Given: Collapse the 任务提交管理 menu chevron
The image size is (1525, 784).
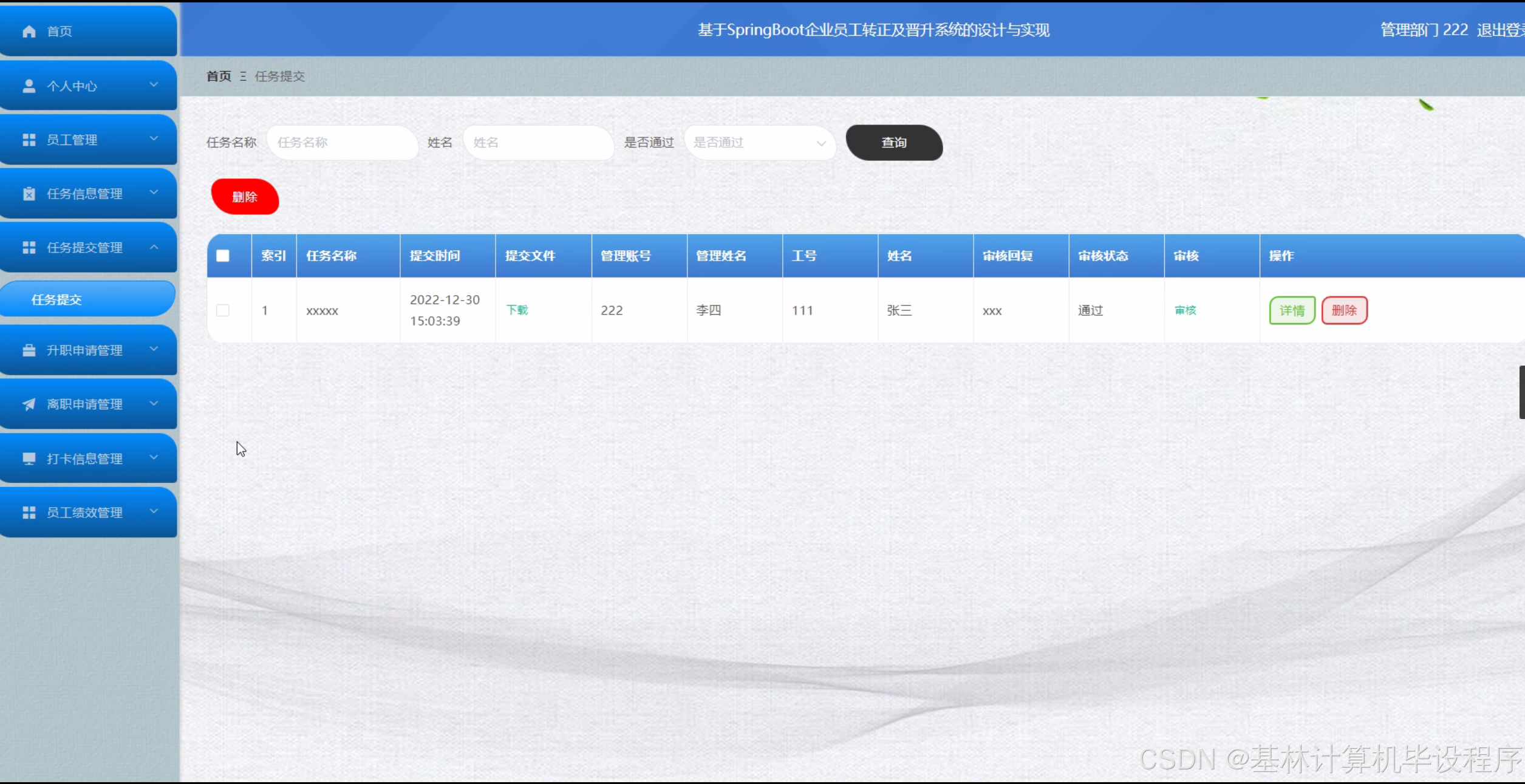Looking at the screenshot, I should (154, 247).
